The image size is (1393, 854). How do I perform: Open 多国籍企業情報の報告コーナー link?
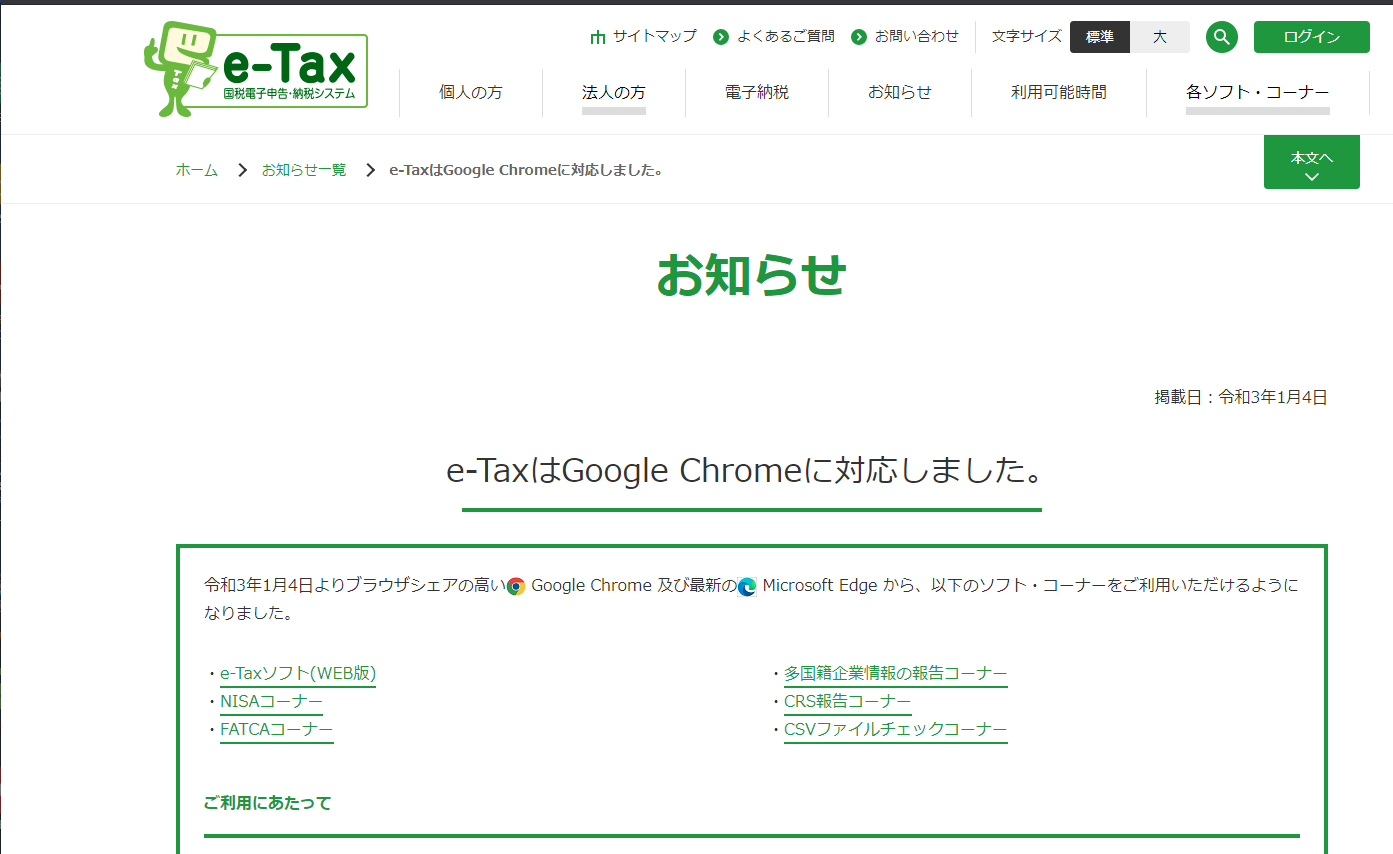pyautogui.click(x=896, y=674)
